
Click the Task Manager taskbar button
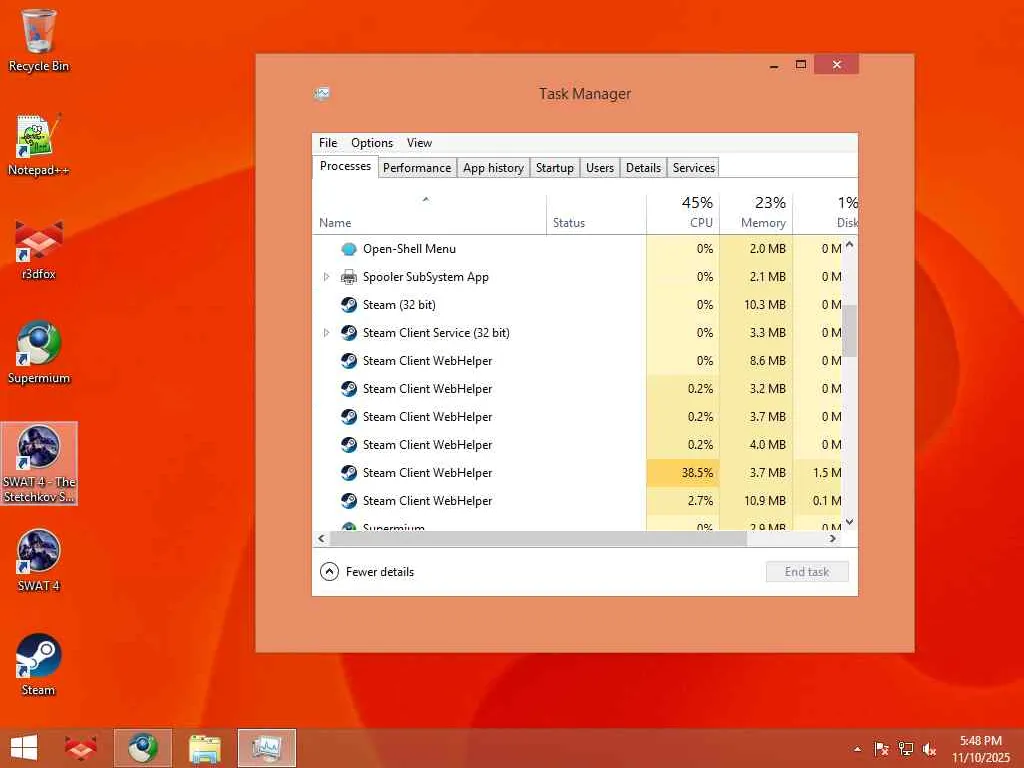tap(266, 748)
